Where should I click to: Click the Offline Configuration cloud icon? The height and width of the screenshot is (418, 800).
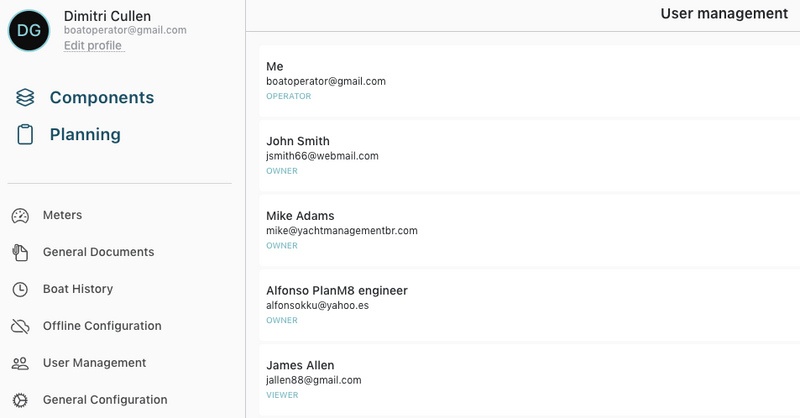pyautogui.click(x=20, y=327)
